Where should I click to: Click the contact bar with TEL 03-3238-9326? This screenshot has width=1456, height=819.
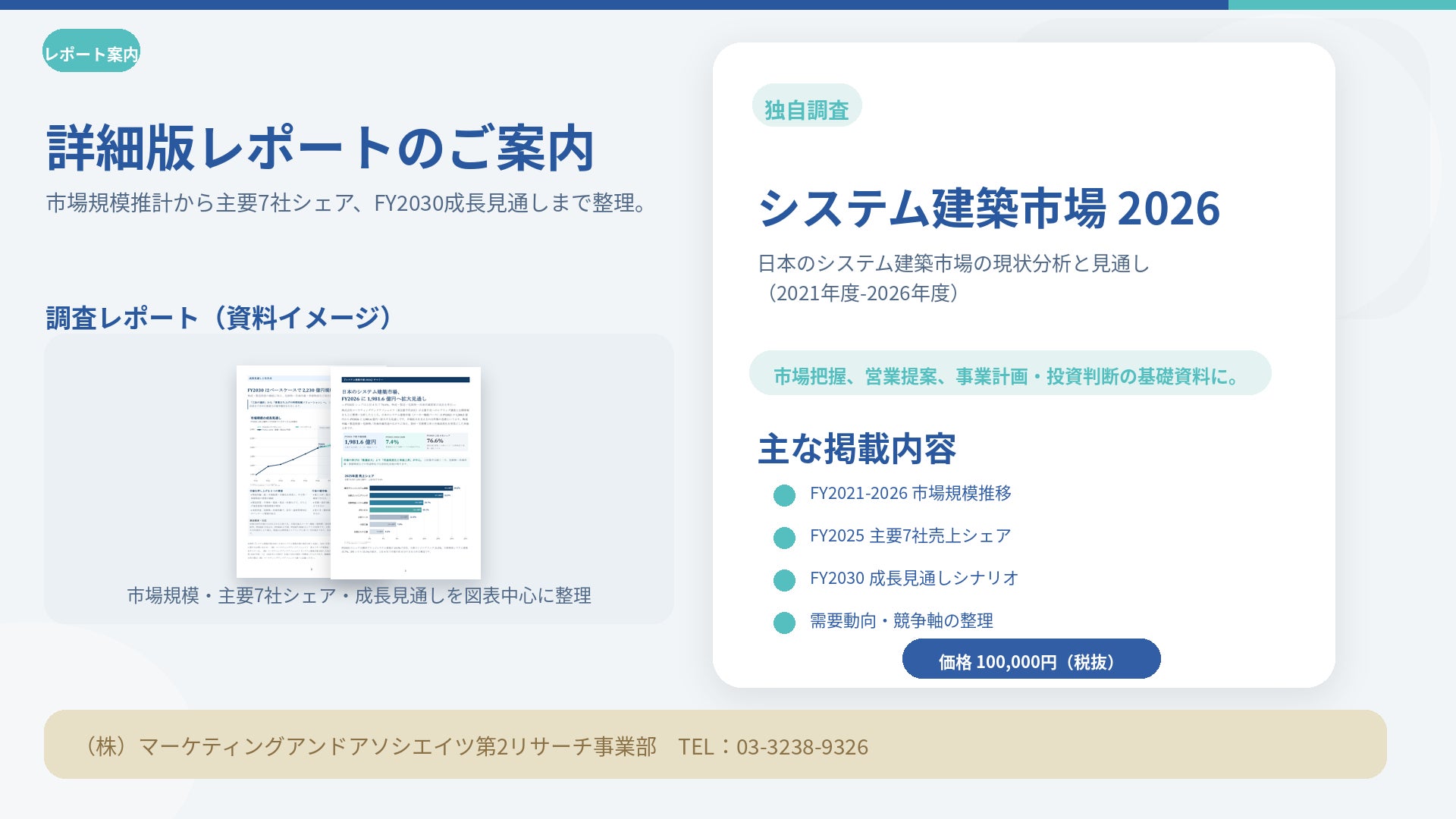714,745
